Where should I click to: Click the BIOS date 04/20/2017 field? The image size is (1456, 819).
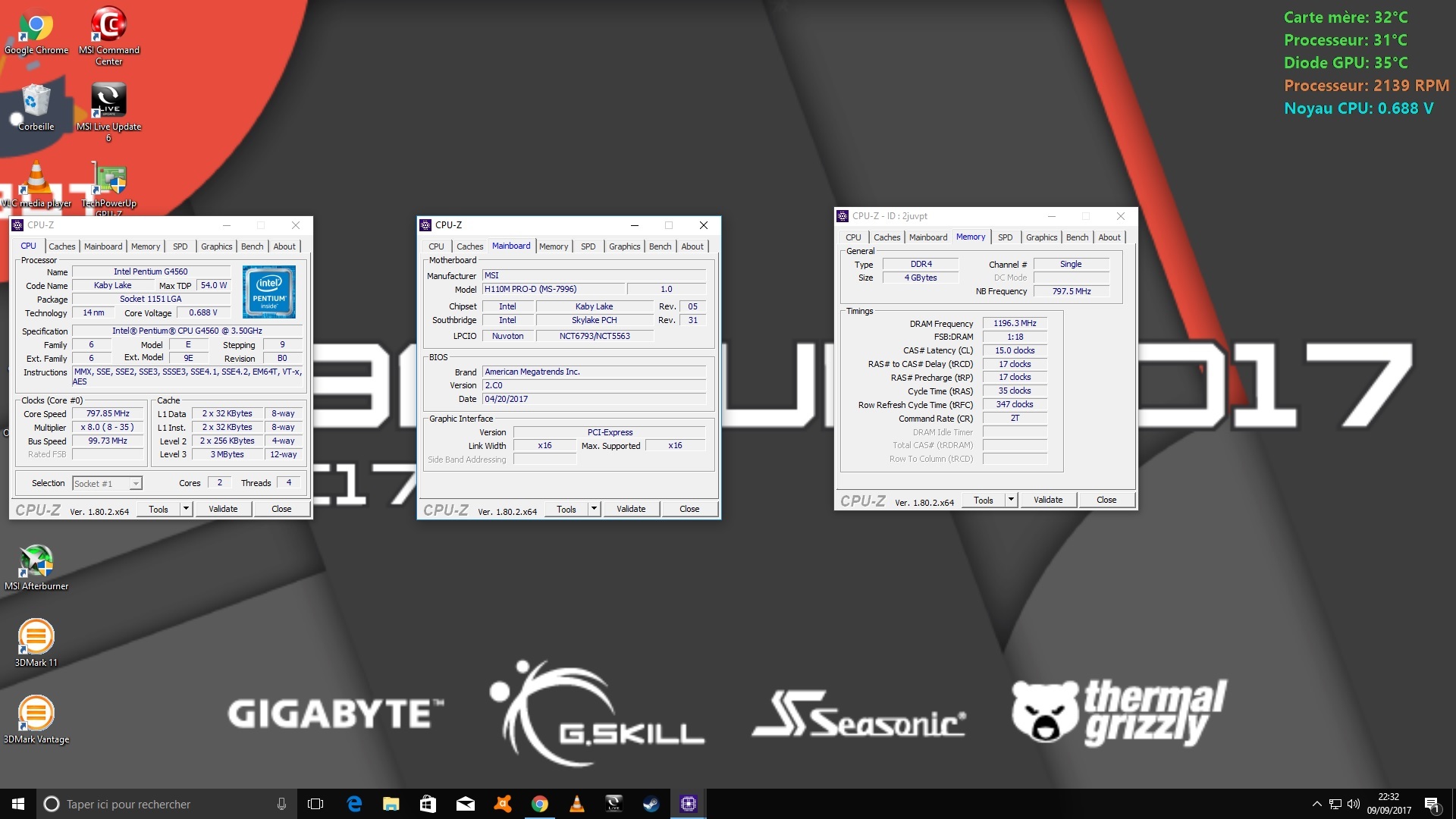594,399
